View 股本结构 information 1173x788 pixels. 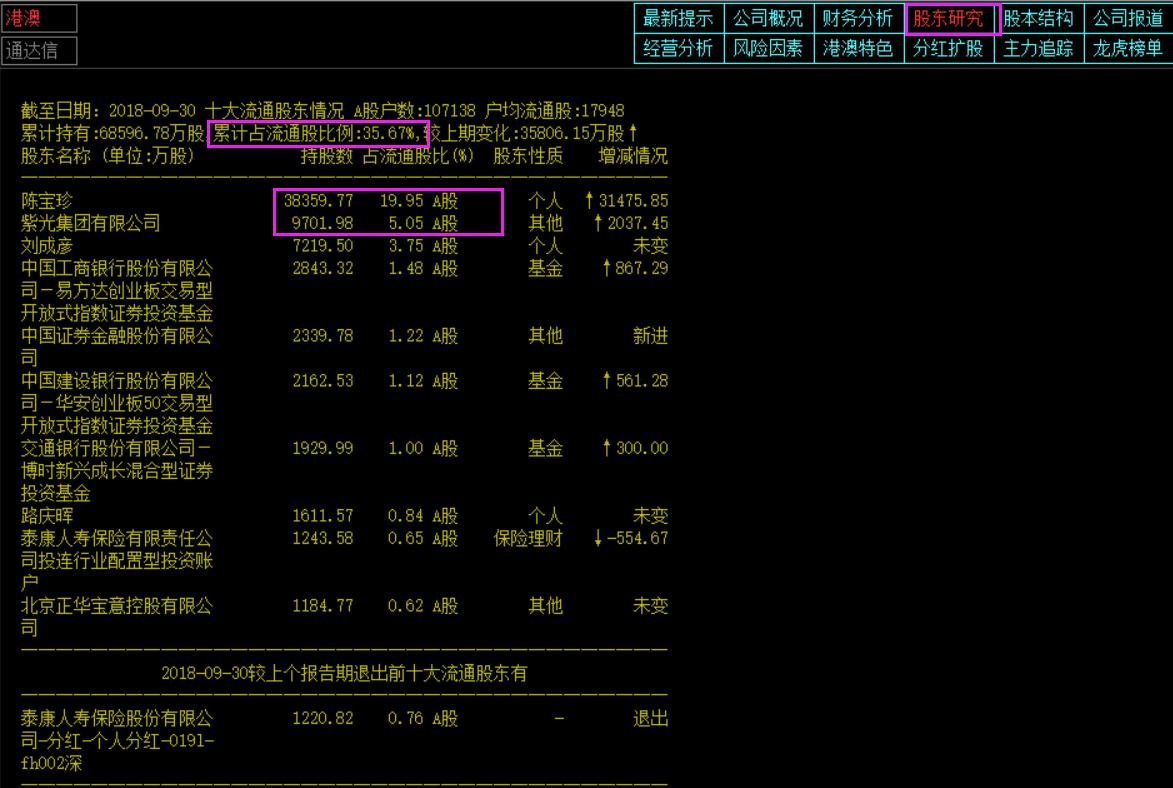(1040, 17)
